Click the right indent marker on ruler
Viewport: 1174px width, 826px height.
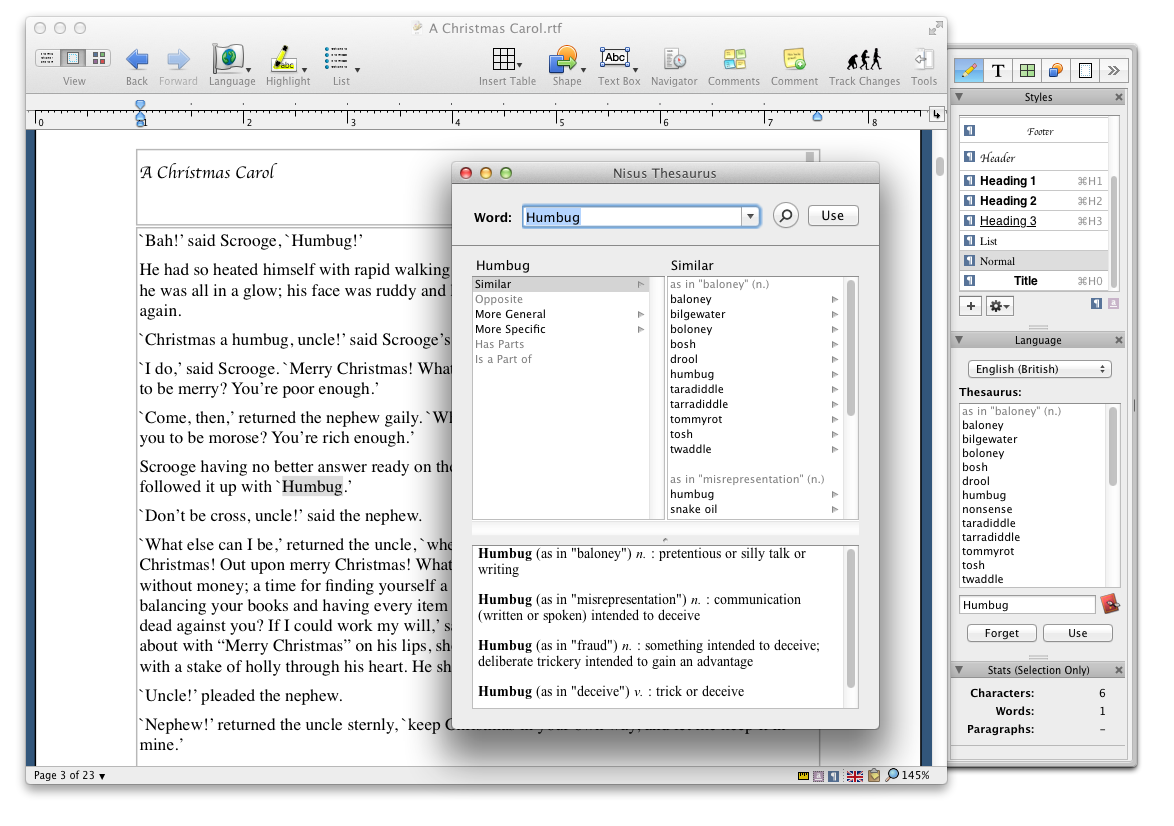click(817, 116)
